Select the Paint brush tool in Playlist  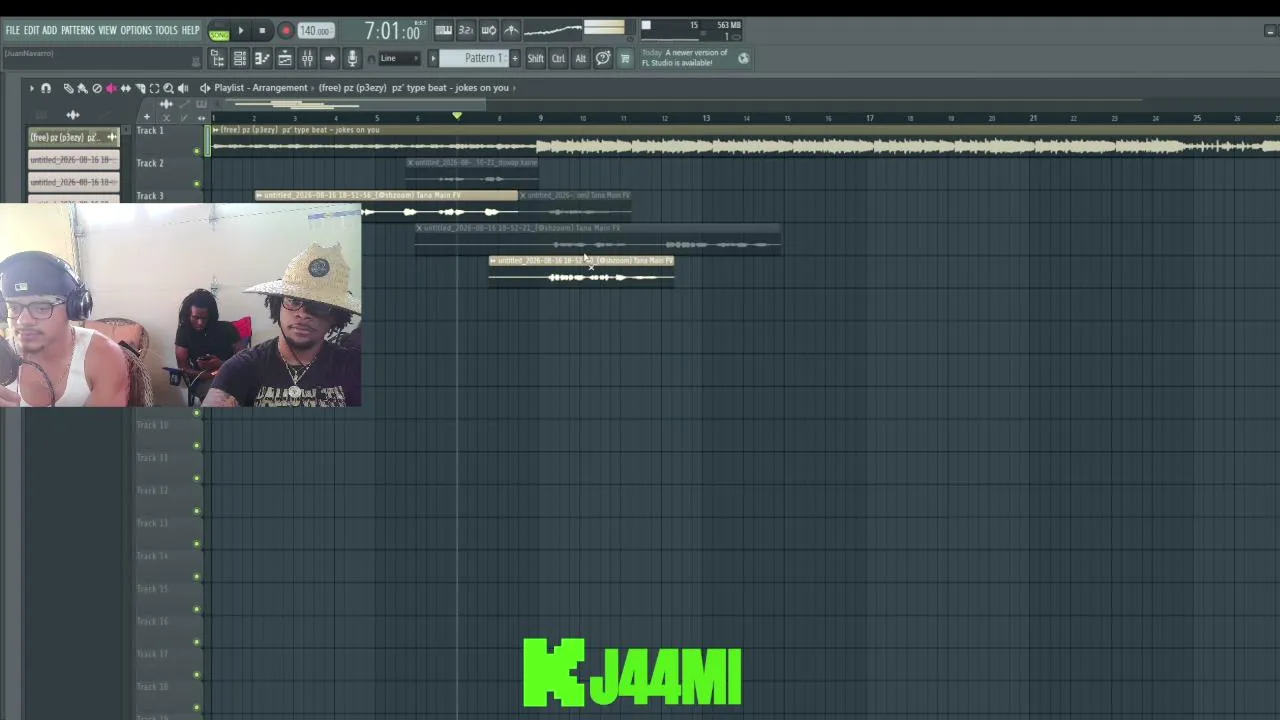(82, 88)
